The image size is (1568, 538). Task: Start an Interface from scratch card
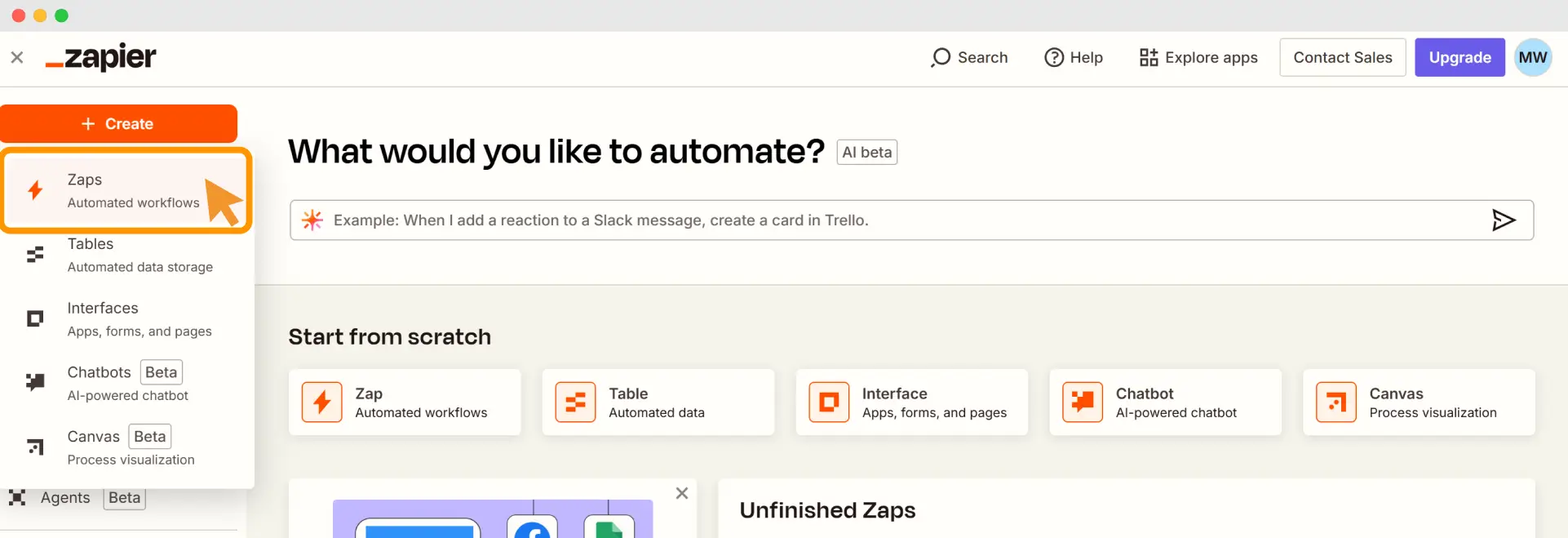pyautogui.click(x=911, y=402)
